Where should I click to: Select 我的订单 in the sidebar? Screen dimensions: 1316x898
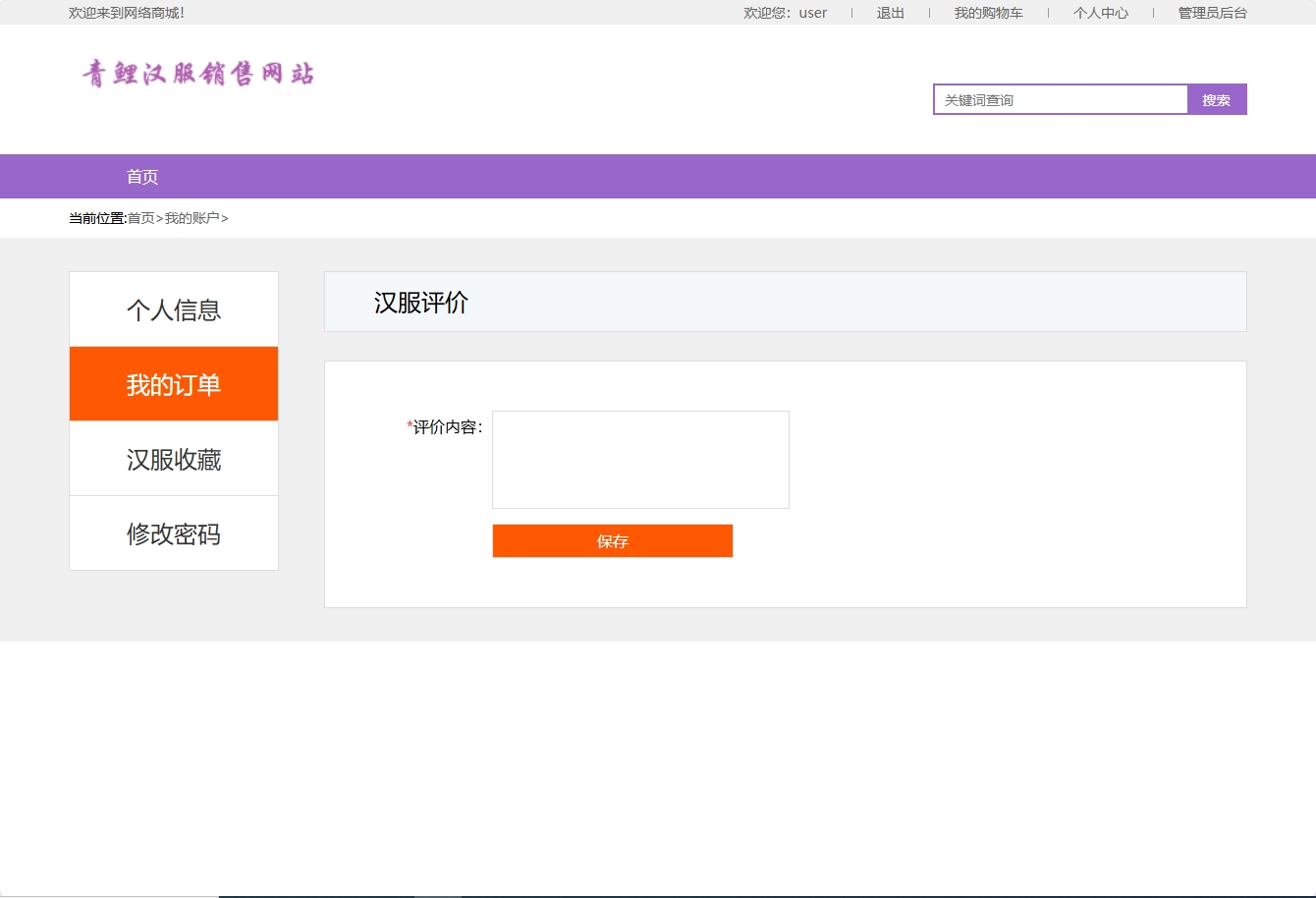(173, 383)
